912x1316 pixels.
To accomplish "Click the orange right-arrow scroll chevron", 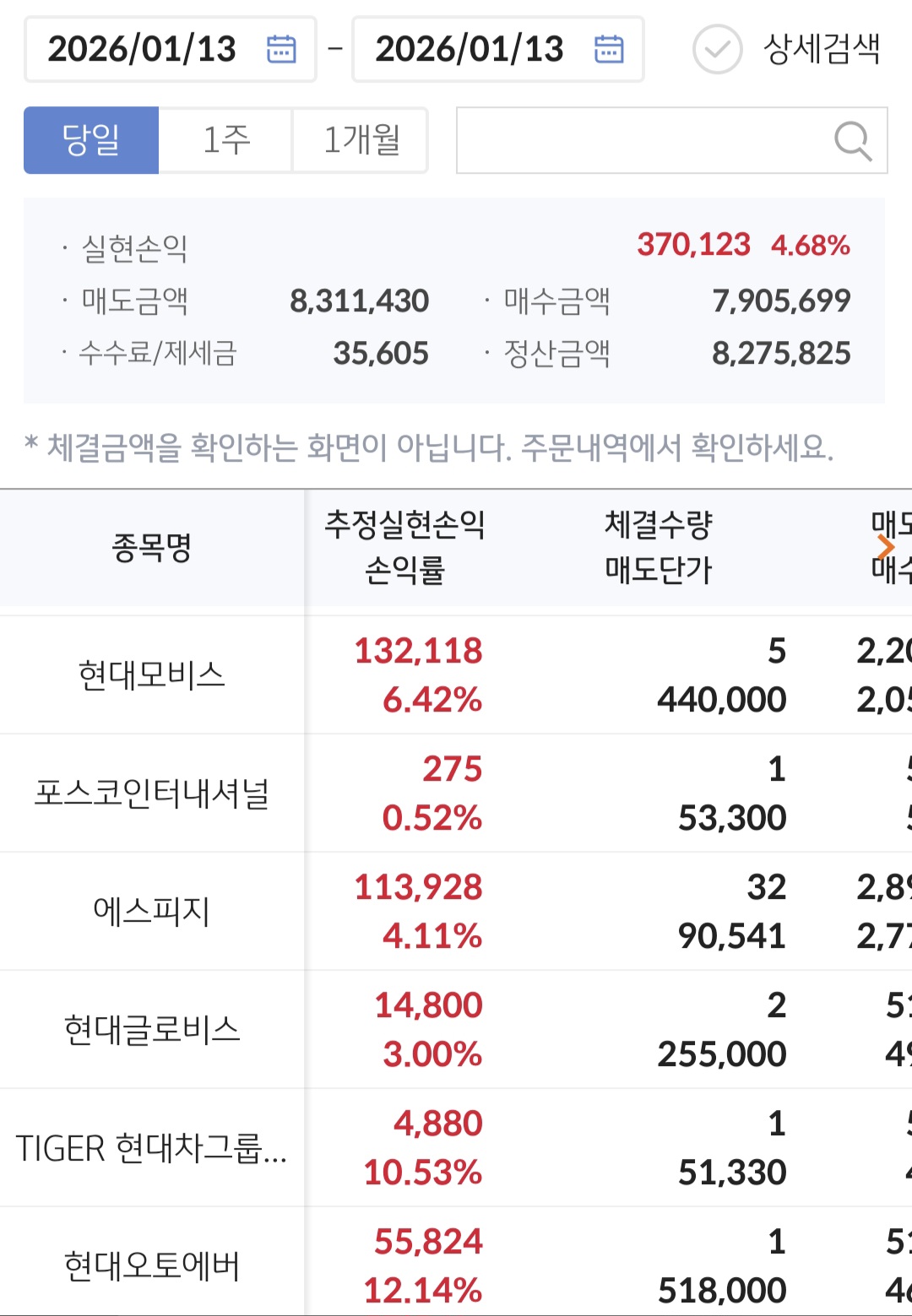I will tap(885, 547).
